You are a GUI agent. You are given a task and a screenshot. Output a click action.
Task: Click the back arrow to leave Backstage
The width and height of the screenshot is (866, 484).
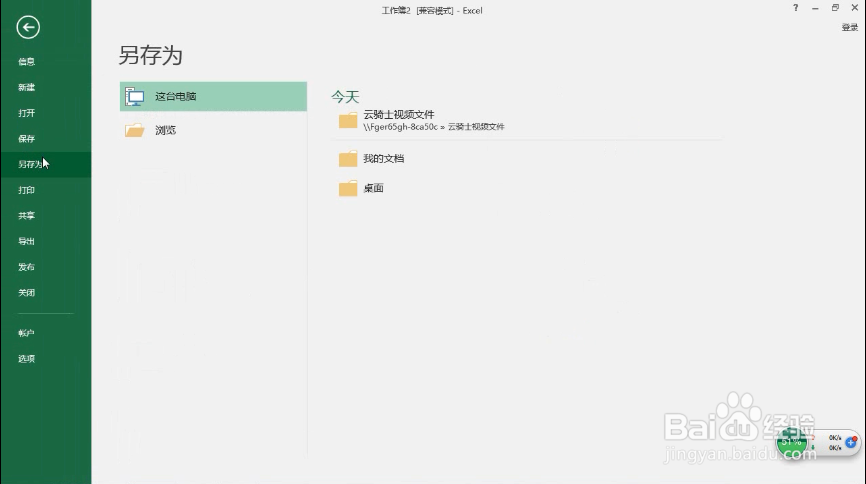28,27
